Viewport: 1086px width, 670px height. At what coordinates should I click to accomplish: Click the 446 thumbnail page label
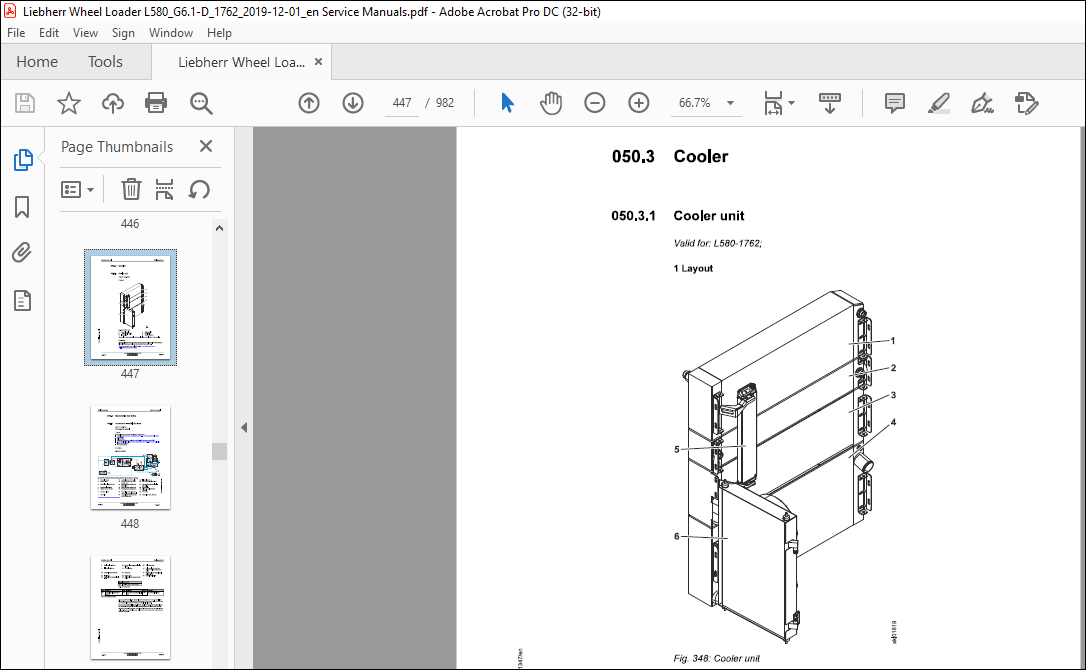130,224
